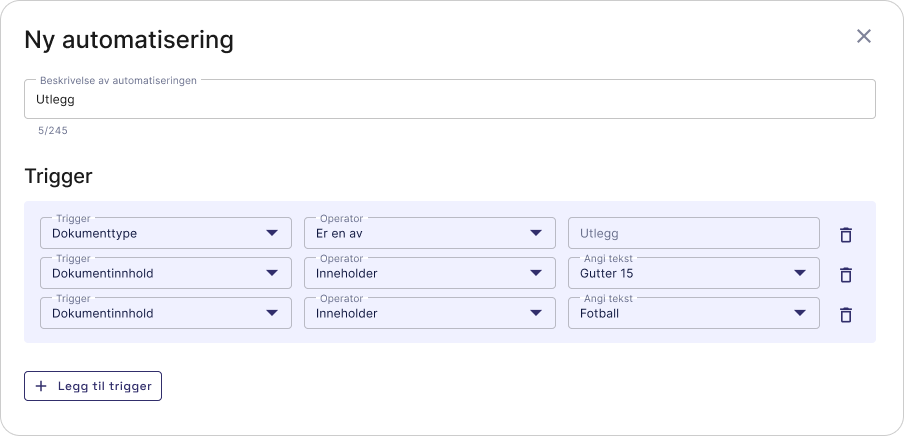The image size is (904, 436).
Task: Open the second row Dokumentinnhold trigger dropdown
Action: 150,273
